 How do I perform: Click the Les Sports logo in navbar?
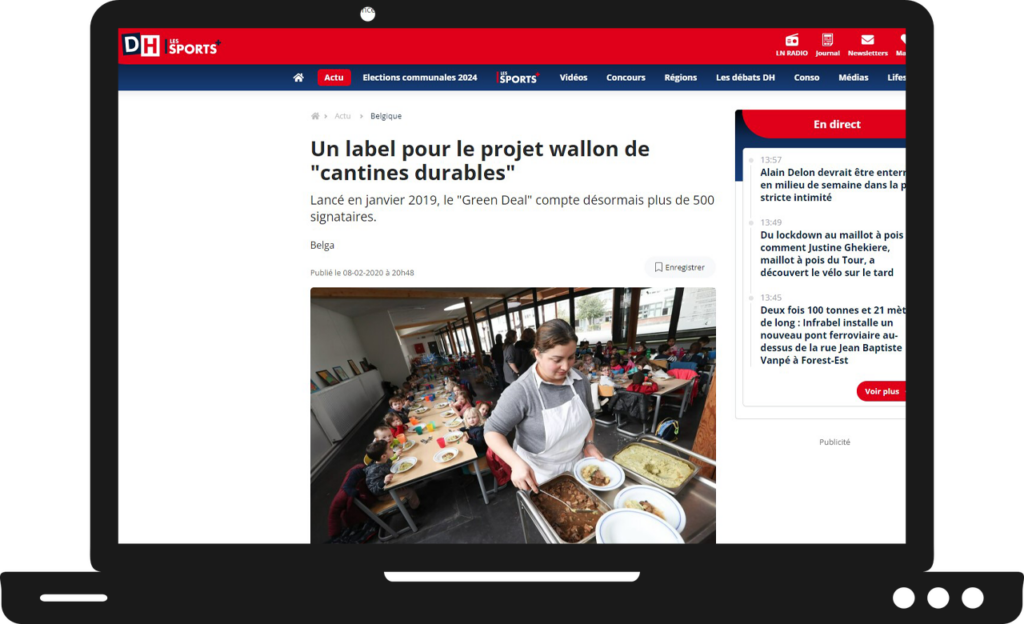point(518,78)
